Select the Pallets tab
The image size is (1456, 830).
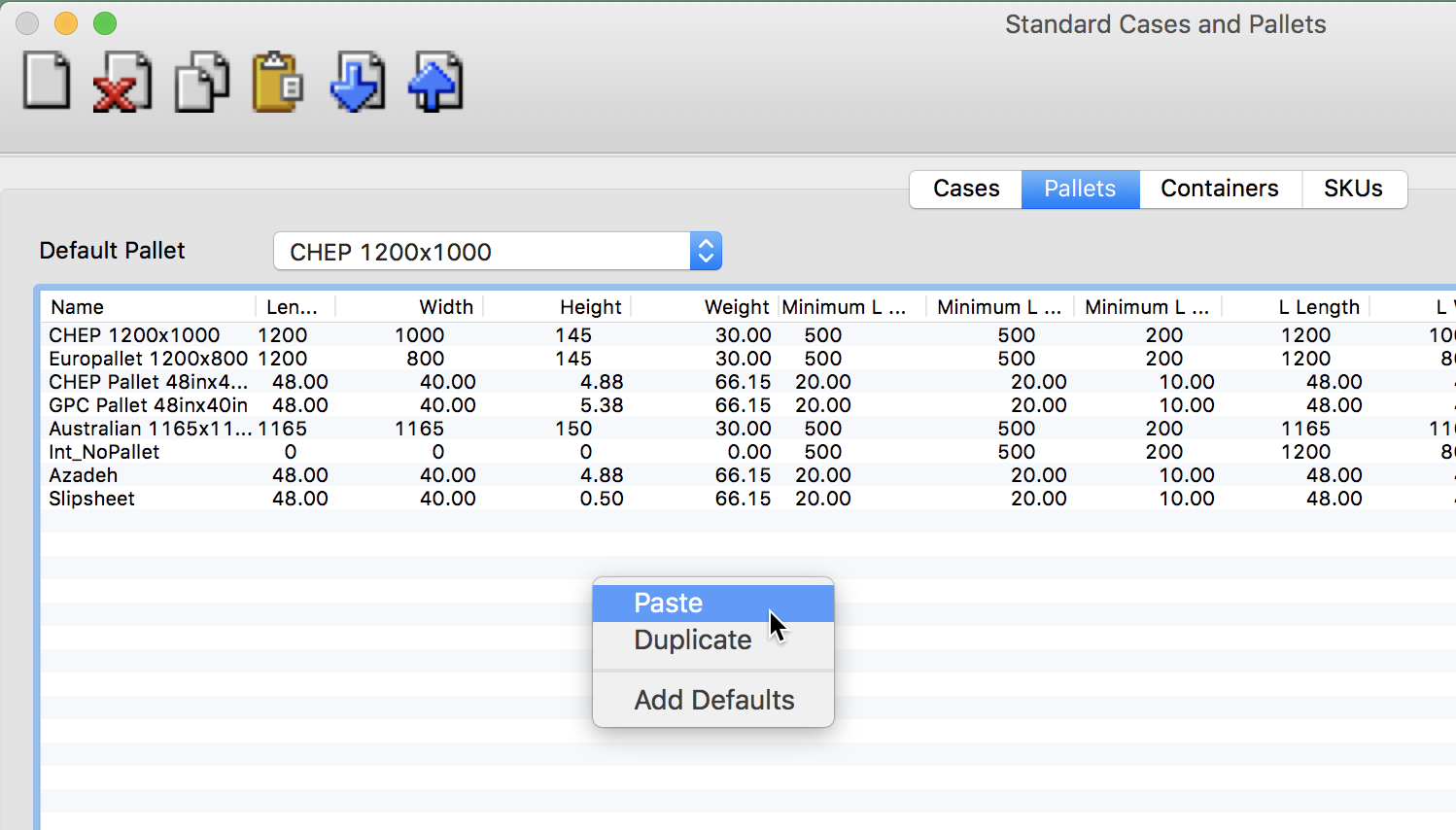point(1080,189)
